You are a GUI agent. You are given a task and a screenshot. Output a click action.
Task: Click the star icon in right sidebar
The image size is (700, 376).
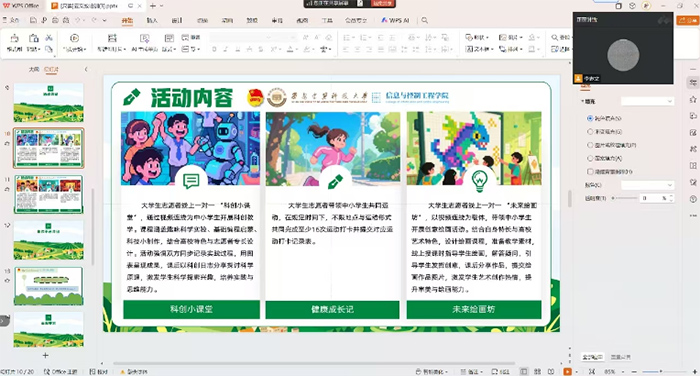coord(693,99)
